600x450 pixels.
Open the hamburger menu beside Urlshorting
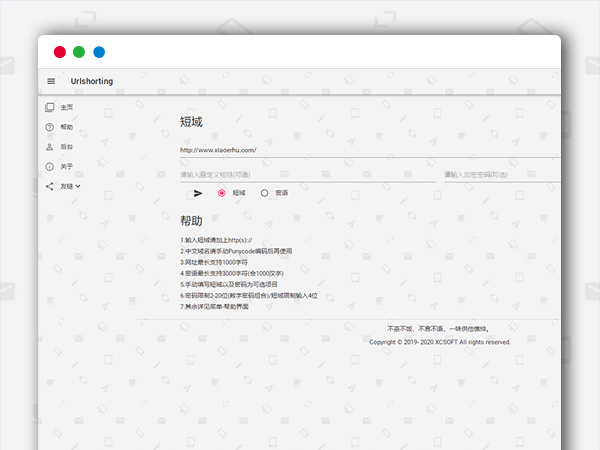coord(51,81)
